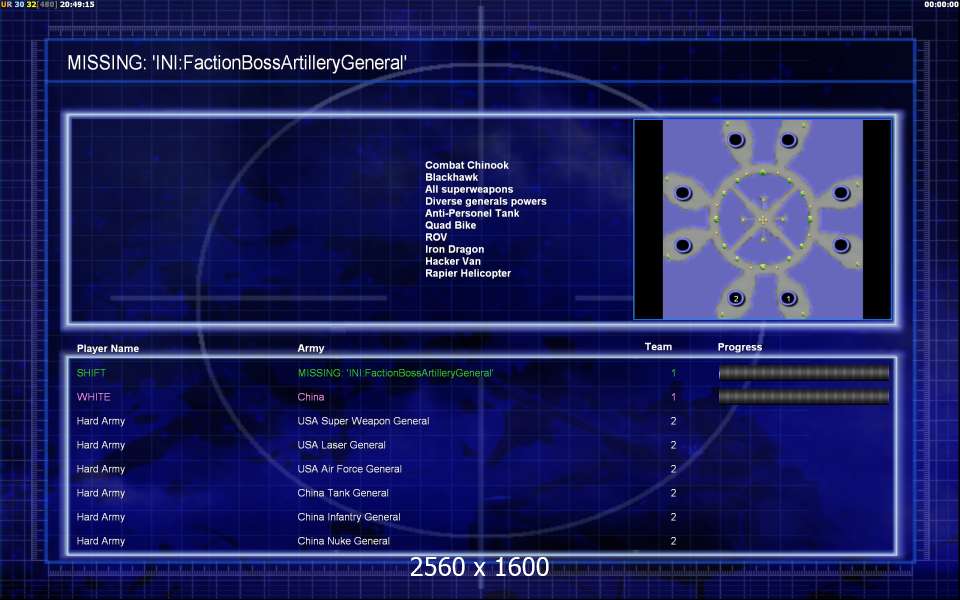Click 'Hard Army' in USA Super Weapon row
Image resolution: width=960 pixels, height=600 pixels.
(100, 421)
